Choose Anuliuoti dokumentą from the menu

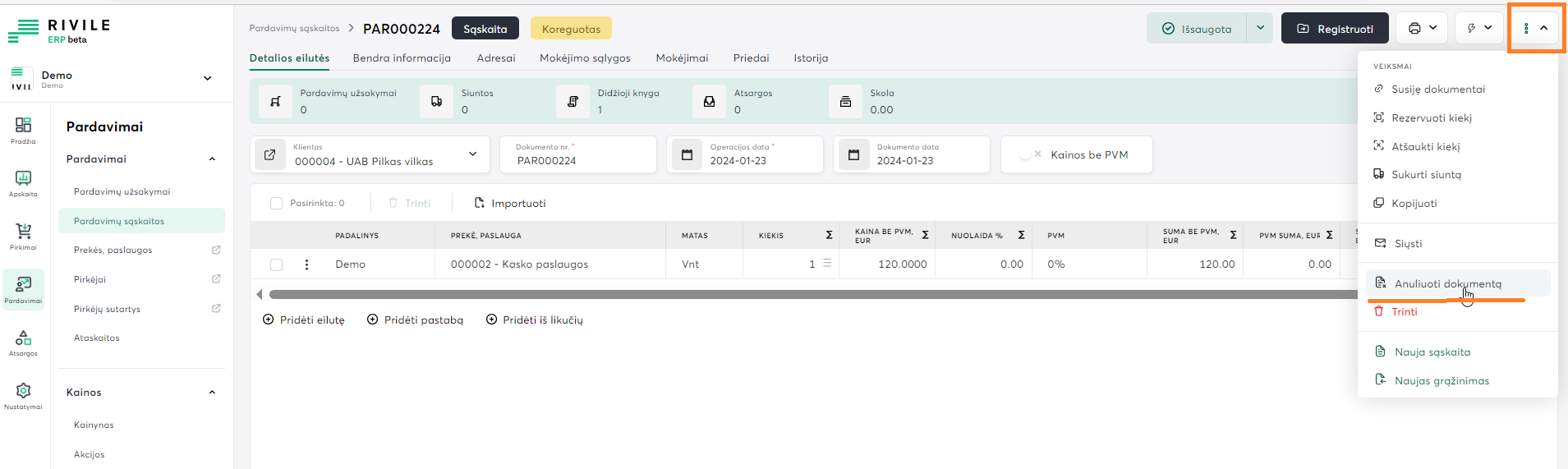(x=1447, y=283)
